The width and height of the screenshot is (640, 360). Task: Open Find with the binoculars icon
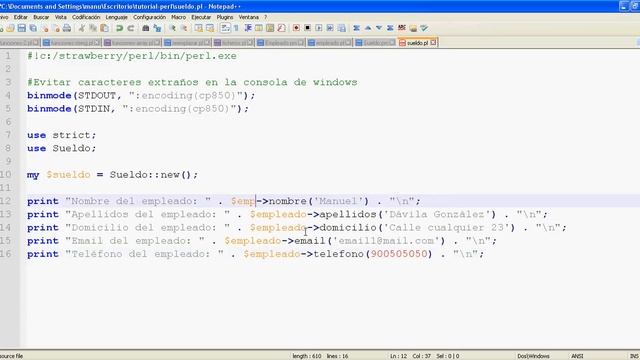(145, 28)
